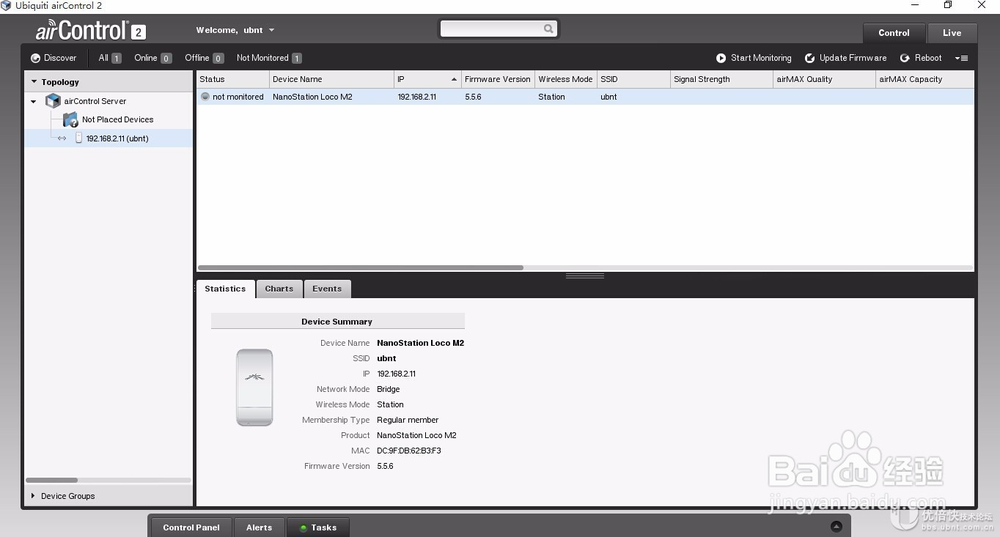The height and width of the screenshot is (537, 1000).
Task: Click the Update Firmware button label
Action: 853,58
